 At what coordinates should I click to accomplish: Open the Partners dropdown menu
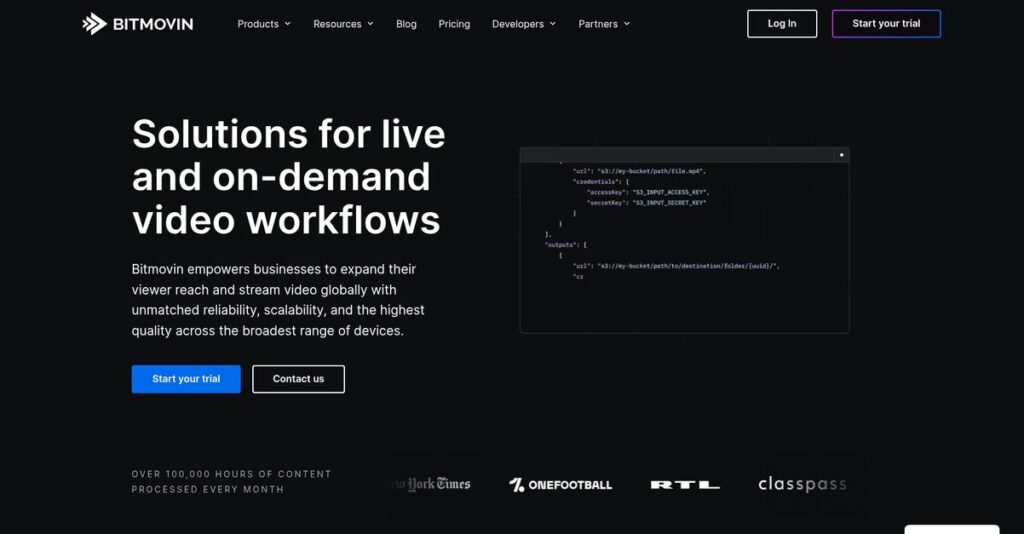(604, 24)
